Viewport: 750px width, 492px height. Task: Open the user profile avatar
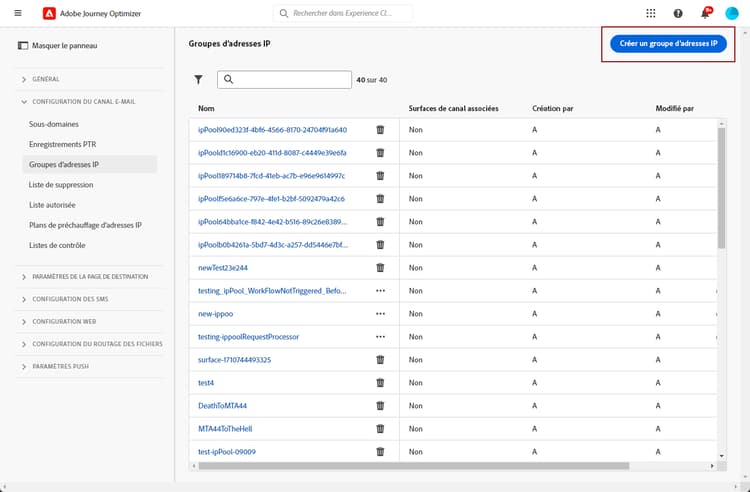(x=732, y=13)
